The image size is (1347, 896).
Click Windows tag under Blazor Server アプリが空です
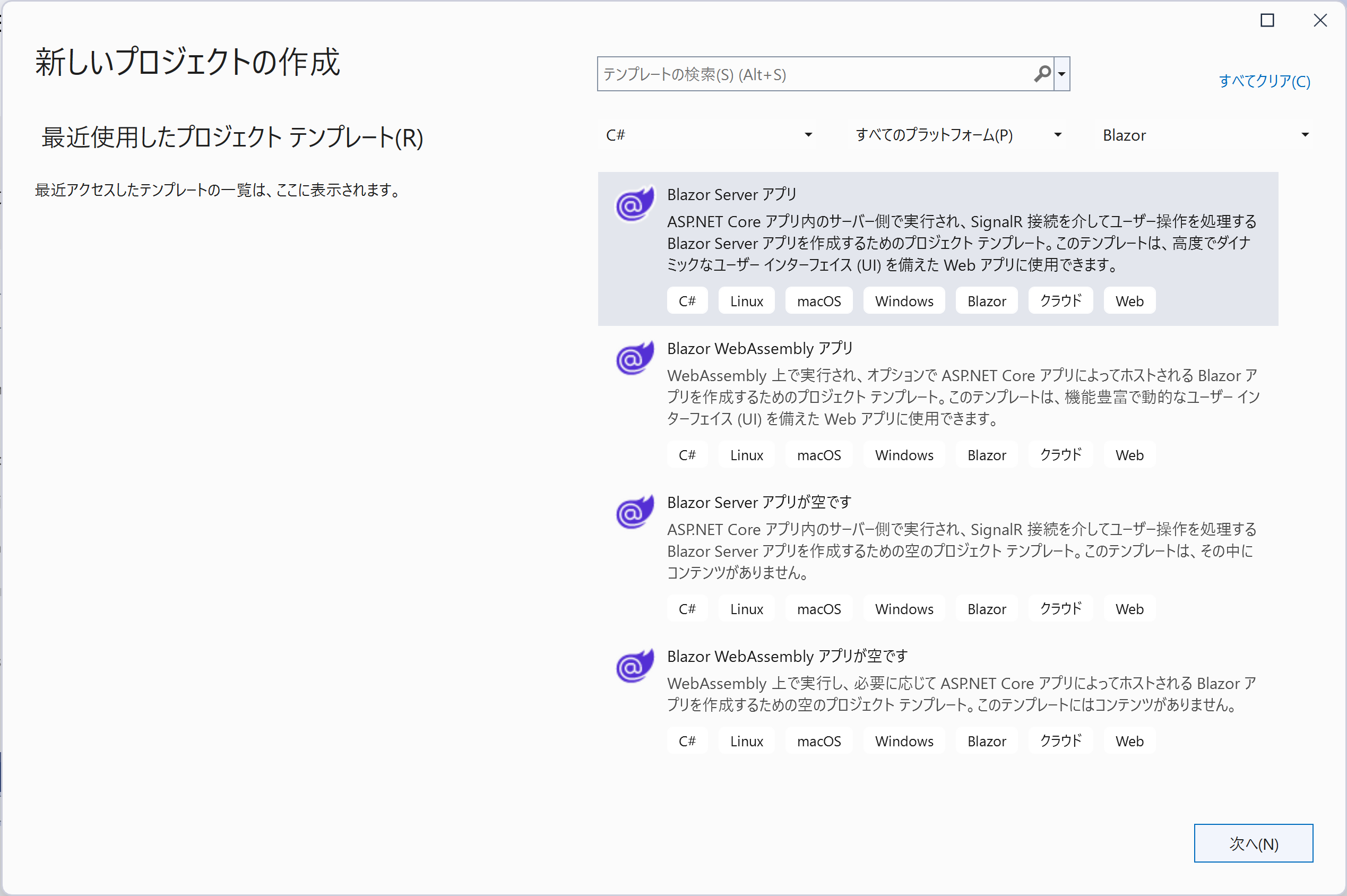point(904,609)
